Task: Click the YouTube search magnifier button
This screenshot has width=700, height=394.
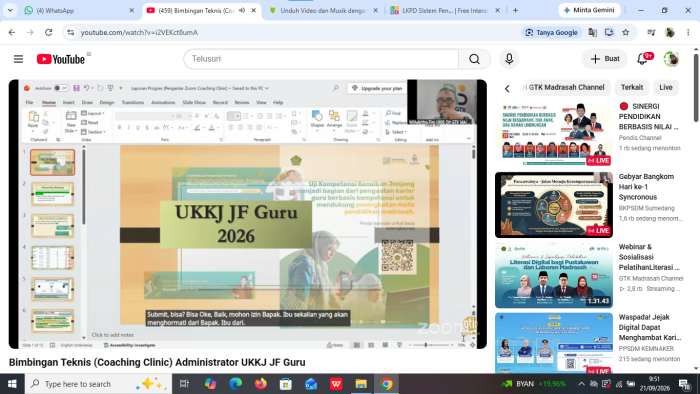Action: coord(474,59)
